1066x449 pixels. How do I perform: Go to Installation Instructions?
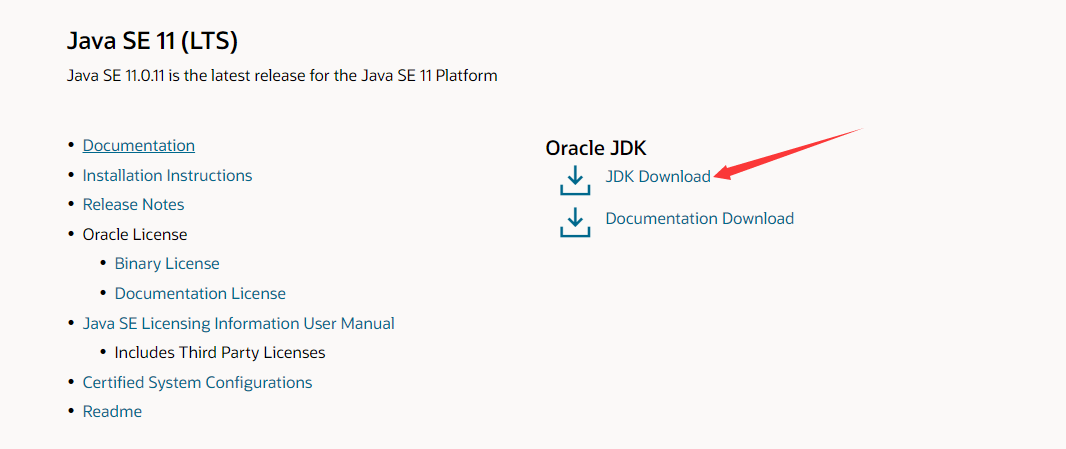[x=167, y=176]
